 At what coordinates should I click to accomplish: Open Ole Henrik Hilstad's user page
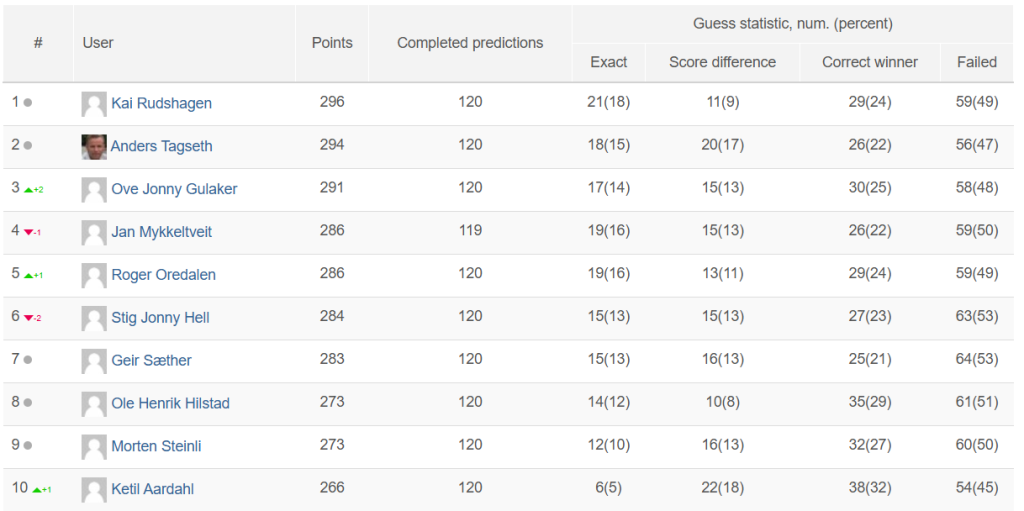coord(170,404)
